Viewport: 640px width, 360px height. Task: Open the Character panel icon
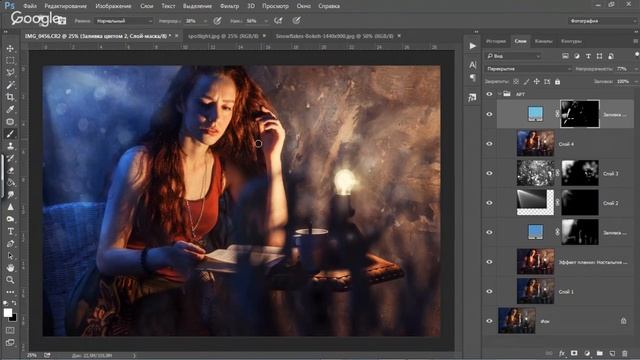[473, 65]
